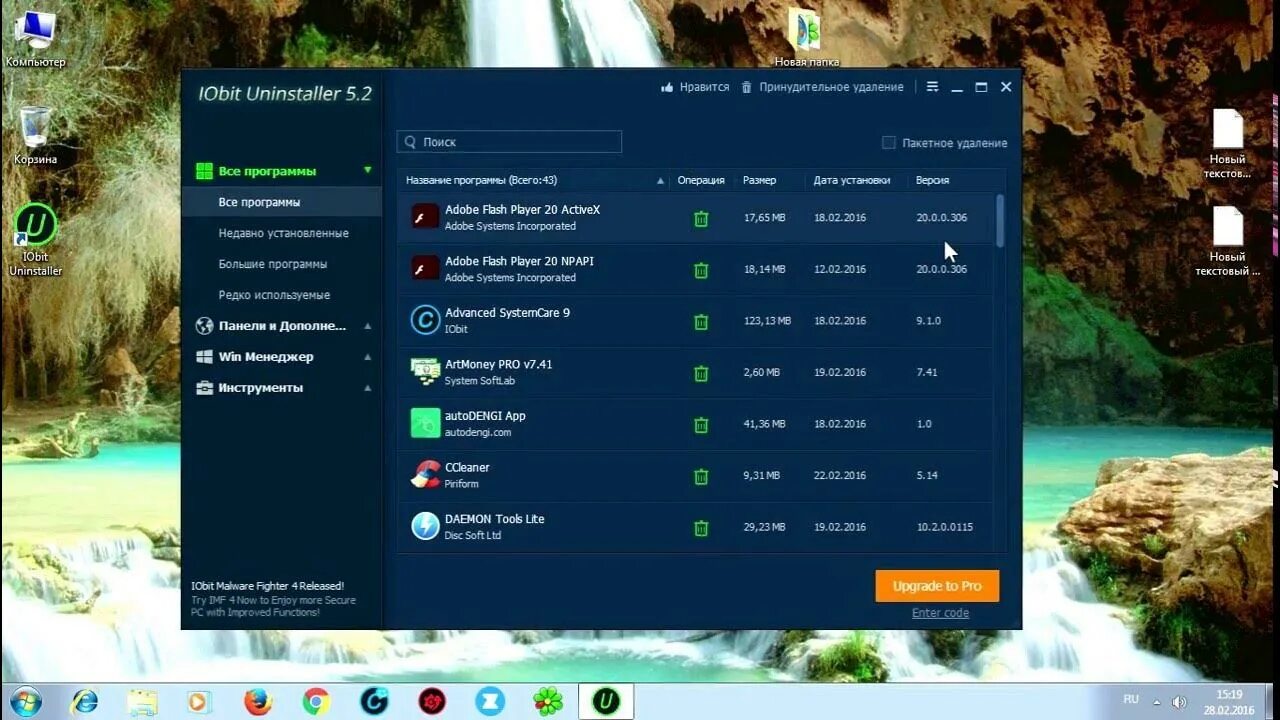Image resolution: width=1280 pixels, height=720 pixels.
Task: Click the Adobe Flash Player ActiveX program icon
Action: (x=425, y=217)
